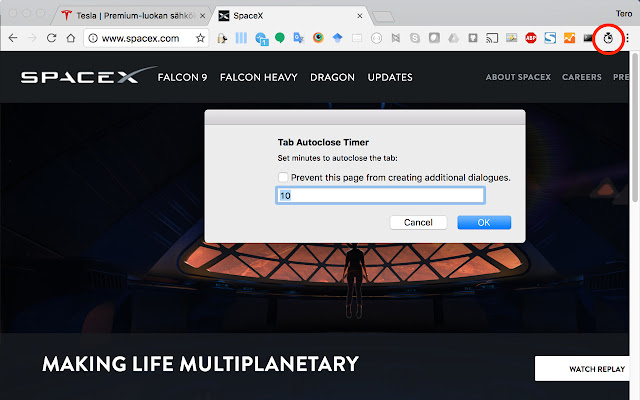The width and height of the screenshot is (640, 400).
Task: Click the www.spacex.com address bar
Action: tap(146, 38)
